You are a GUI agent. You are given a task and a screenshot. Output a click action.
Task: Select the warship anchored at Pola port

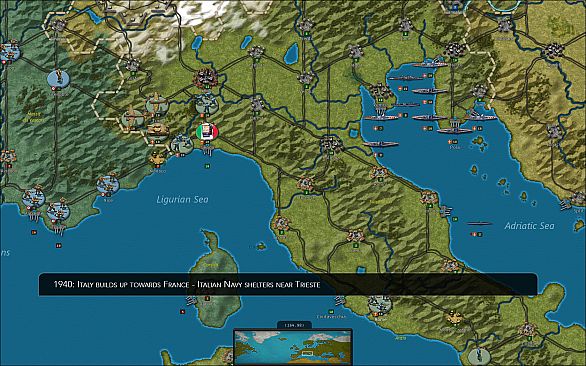[455, 130]
